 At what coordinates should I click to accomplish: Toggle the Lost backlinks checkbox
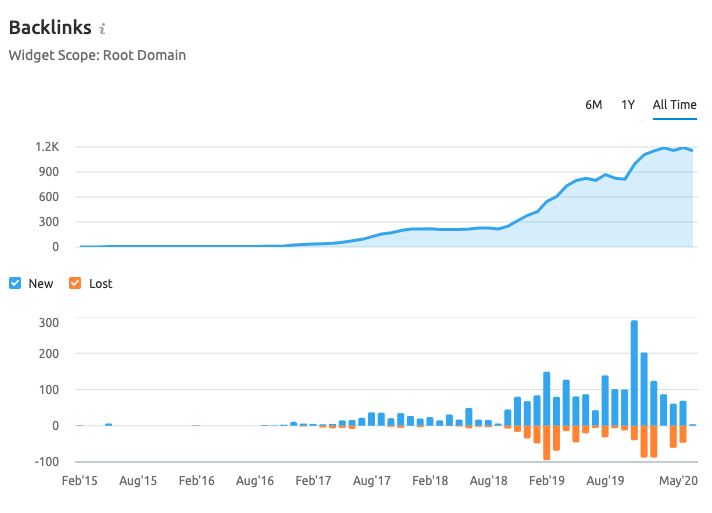coord(75,283)
